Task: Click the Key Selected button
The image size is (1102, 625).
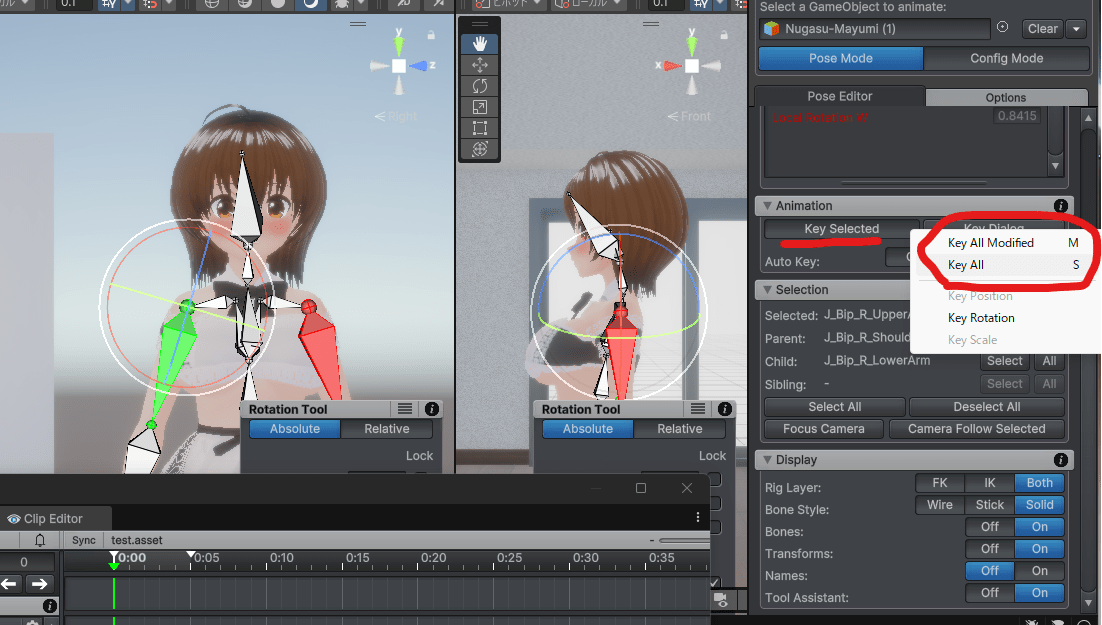Action: click(x=841, y=229)
